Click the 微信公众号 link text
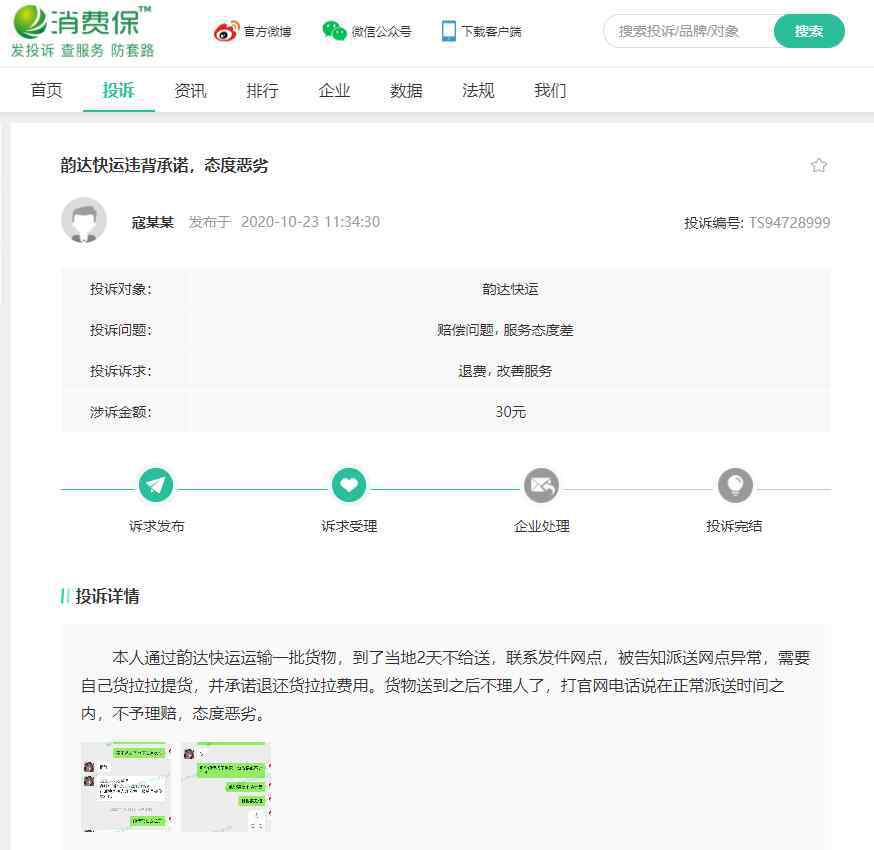This screenshot has width=874, height=850. click(x=381, y=32)
